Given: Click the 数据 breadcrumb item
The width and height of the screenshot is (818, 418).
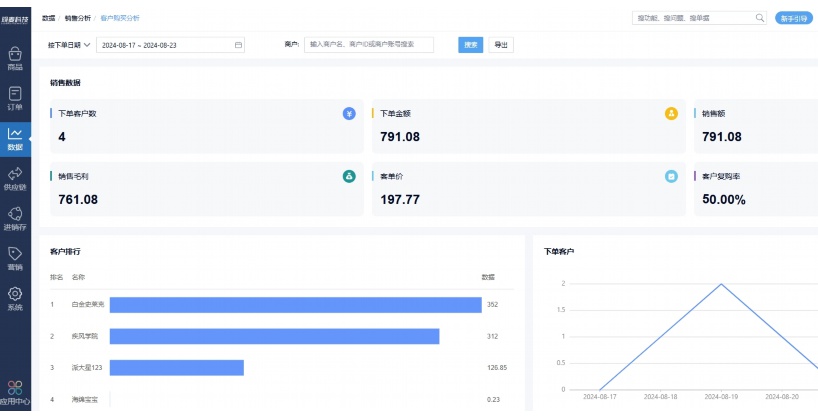Looking at the screenshot, I should [x=49, y=18].
